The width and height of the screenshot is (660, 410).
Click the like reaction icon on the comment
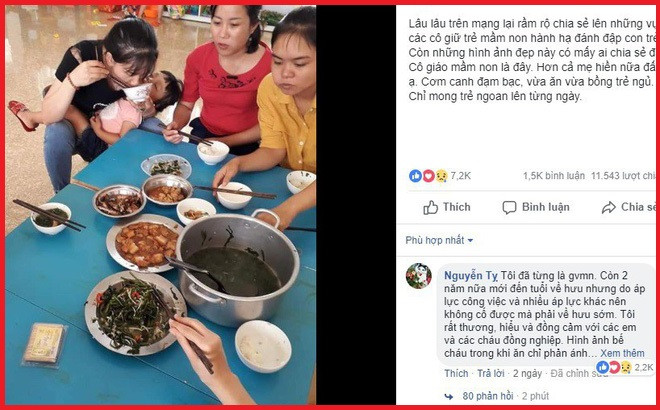pos(603,367)
